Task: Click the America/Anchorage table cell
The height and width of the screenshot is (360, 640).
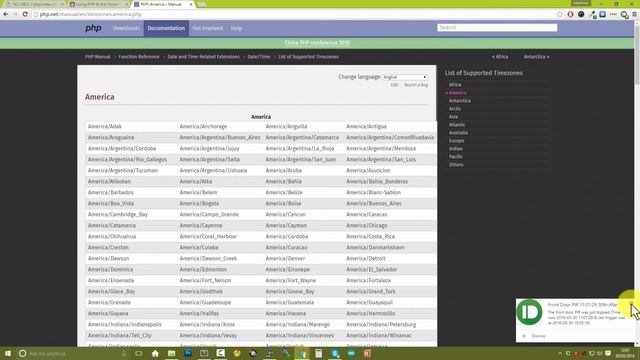Action: coord(203,127)
